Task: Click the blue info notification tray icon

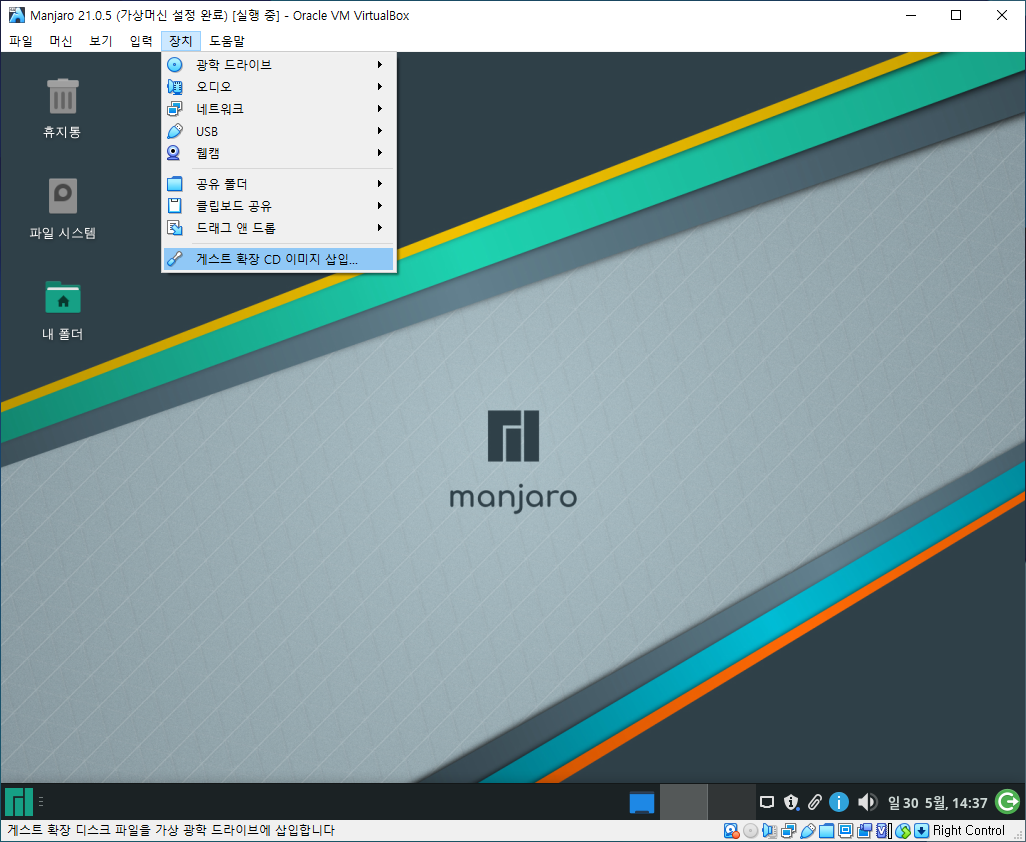Action: (838, 801)
